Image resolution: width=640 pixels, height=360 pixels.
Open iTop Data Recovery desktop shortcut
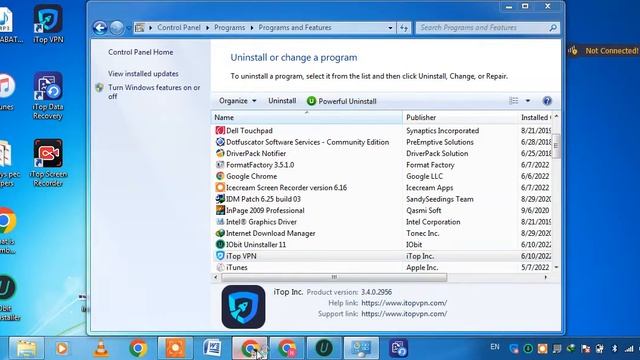[x=48, y=96]
